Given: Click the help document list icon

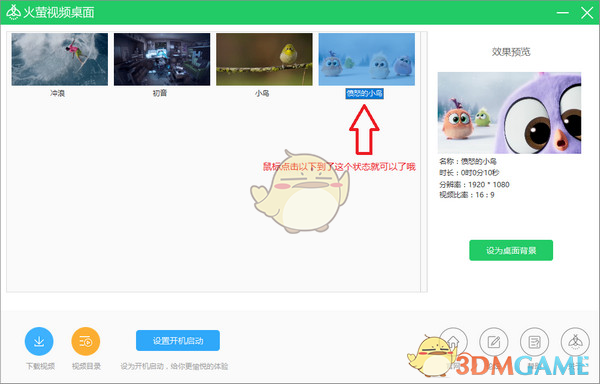Looking at the screenshot, I should tap(534, 342).
